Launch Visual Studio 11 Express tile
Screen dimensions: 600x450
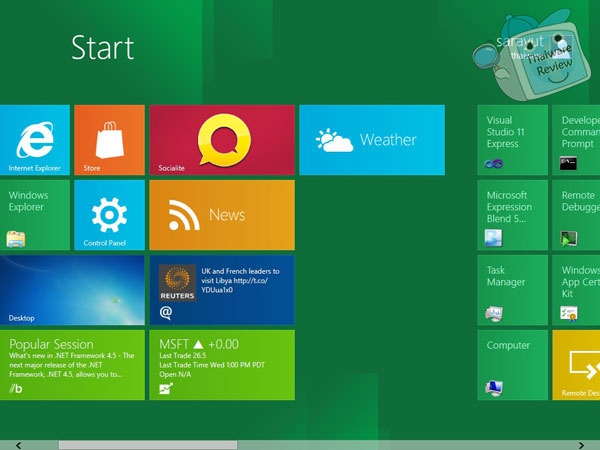[512, 140]
